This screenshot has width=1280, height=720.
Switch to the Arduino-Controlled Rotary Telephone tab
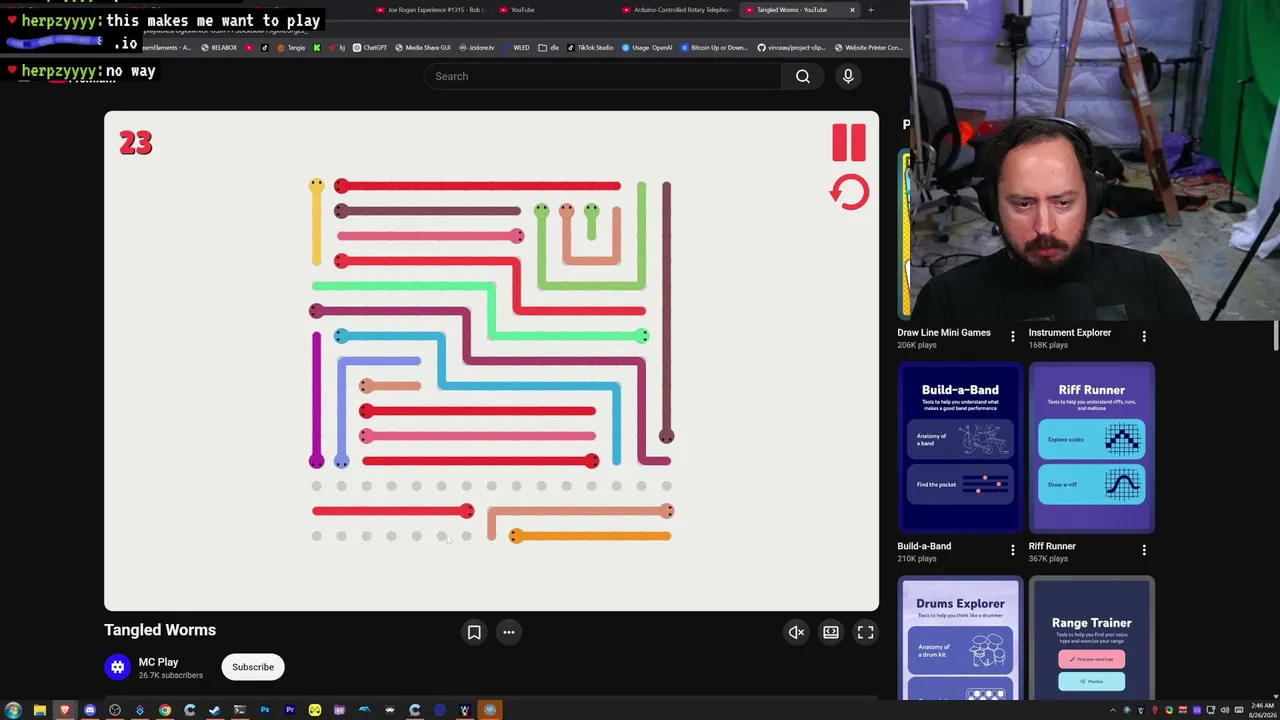click(x=677, y=10)
